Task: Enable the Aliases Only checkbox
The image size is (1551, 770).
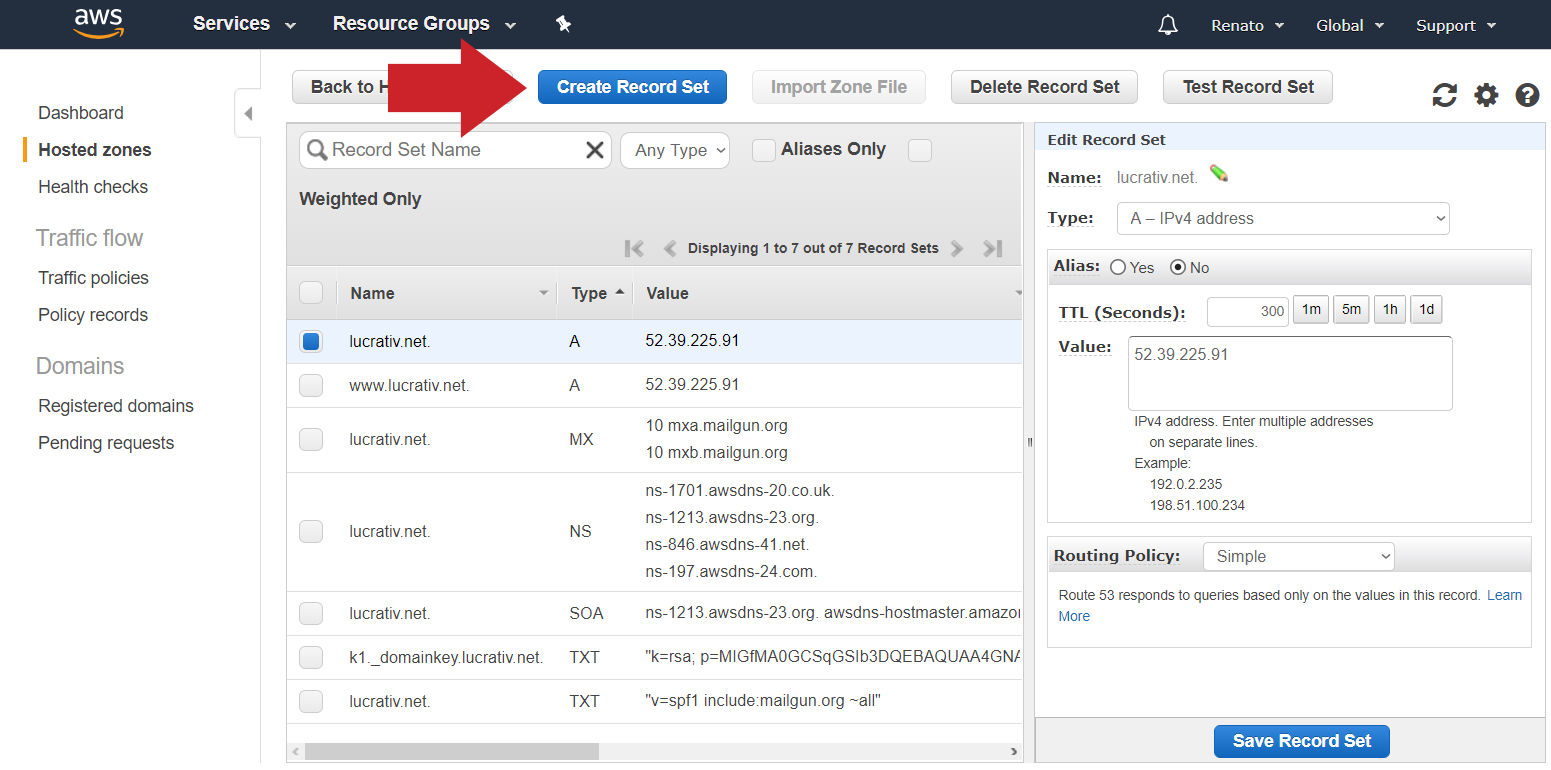Action: (764, 150)
